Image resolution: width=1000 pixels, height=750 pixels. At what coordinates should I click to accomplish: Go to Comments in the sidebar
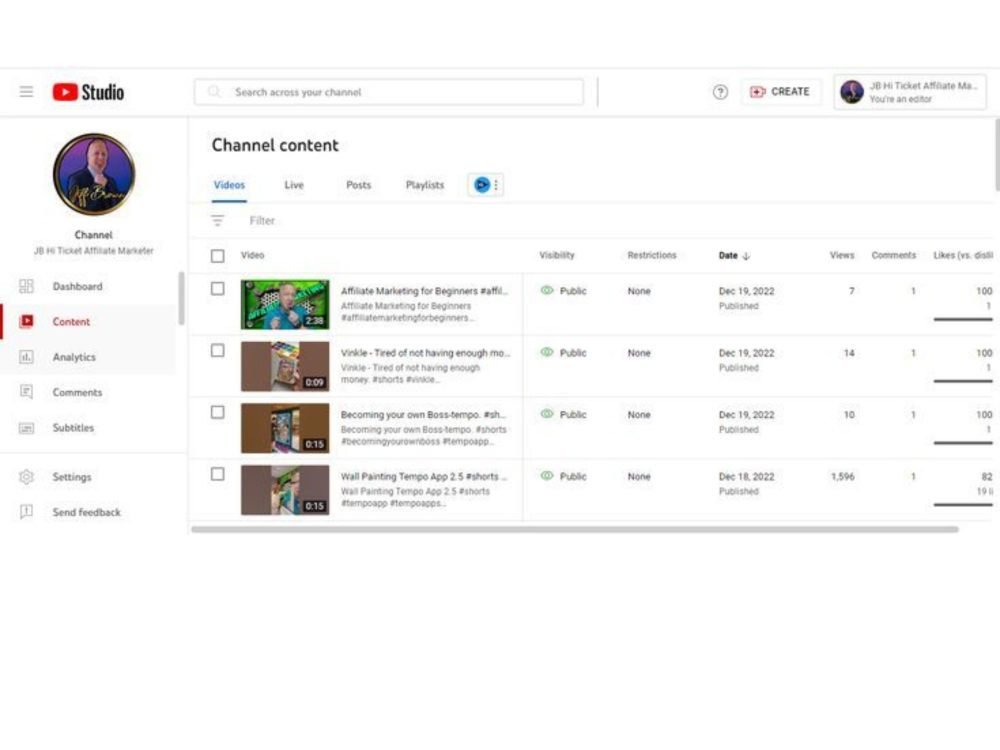[x=87, y=392]
